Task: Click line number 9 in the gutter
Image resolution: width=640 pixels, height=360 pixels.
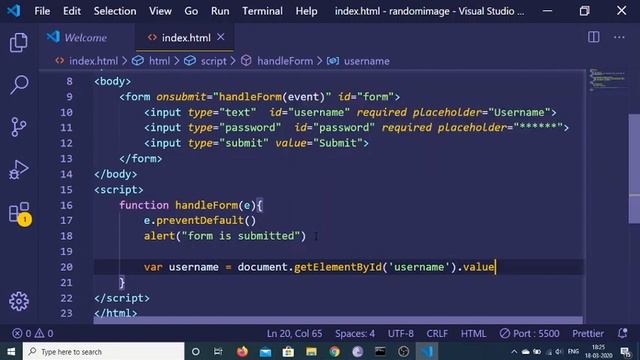Action: pos(69,97)
